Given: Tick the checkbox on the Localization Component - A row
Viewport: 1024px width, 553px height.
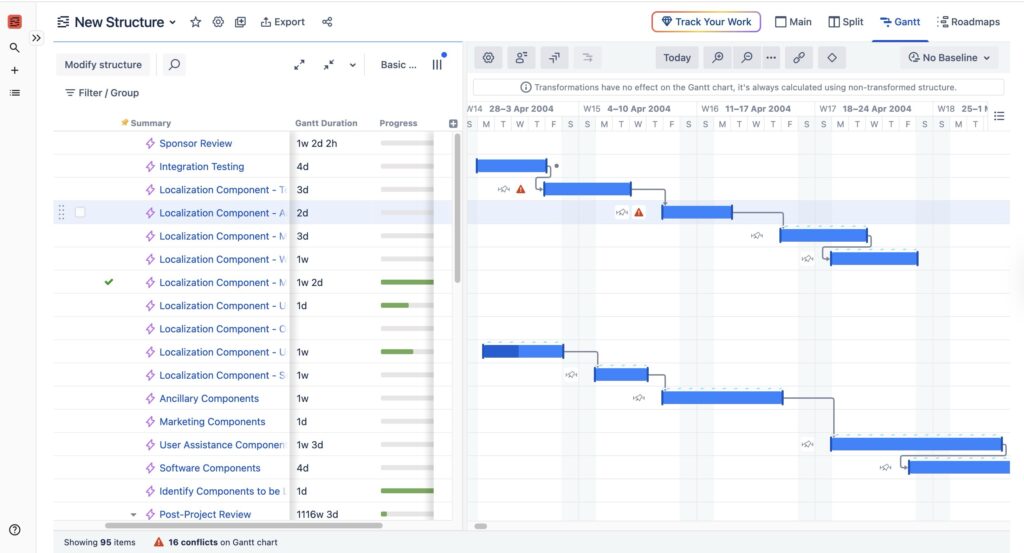Looking at the screenshot, I should pyautogui.click(x=80, y=212).
